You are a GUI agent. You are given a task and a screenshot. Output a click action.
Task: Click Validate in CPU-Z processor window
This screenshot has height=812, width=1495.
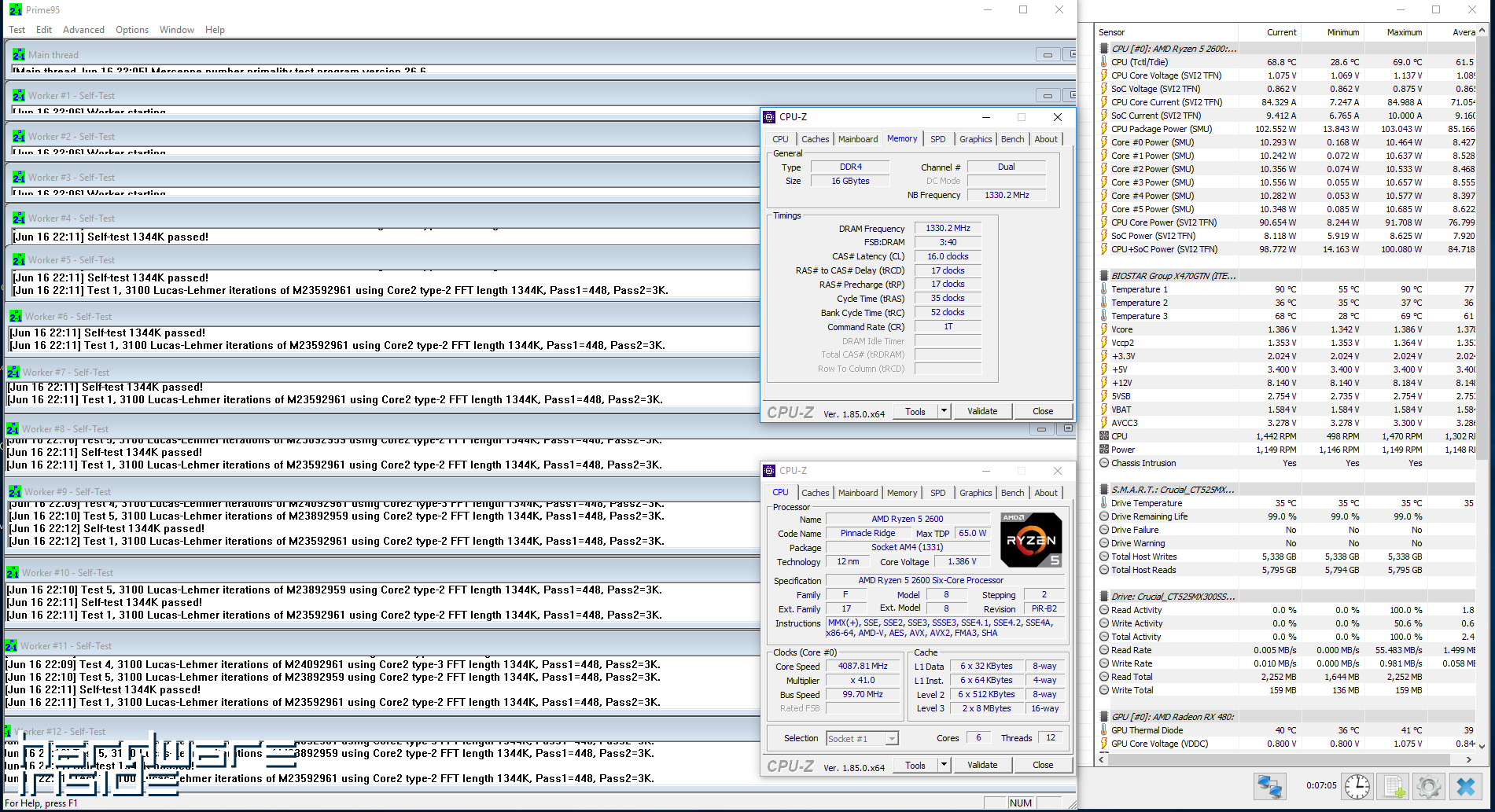[982, 765]
